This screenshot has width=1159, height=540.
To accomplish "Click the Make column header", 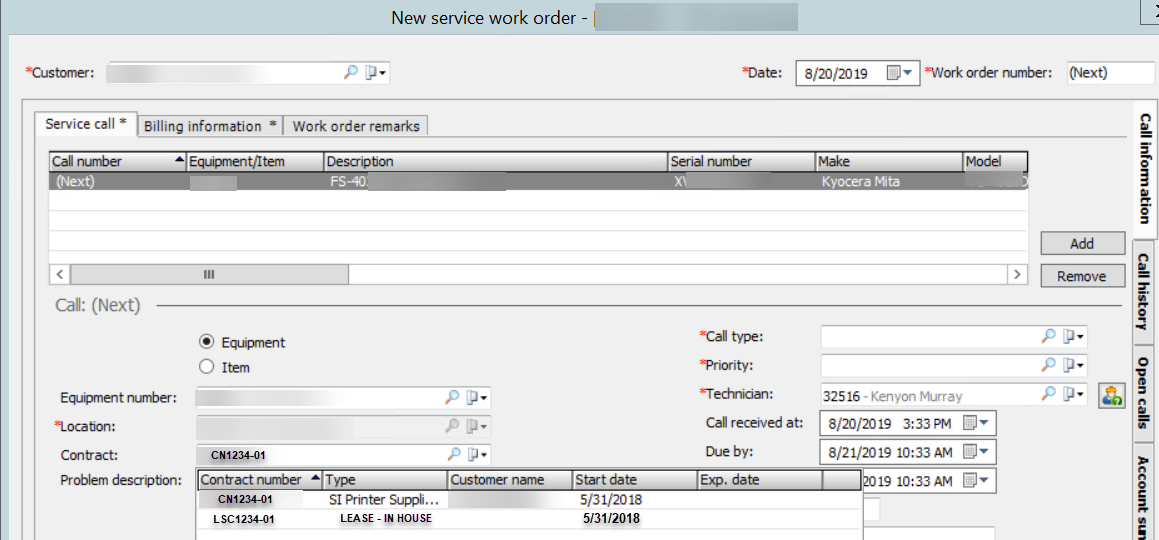I will tap(889, 162).
